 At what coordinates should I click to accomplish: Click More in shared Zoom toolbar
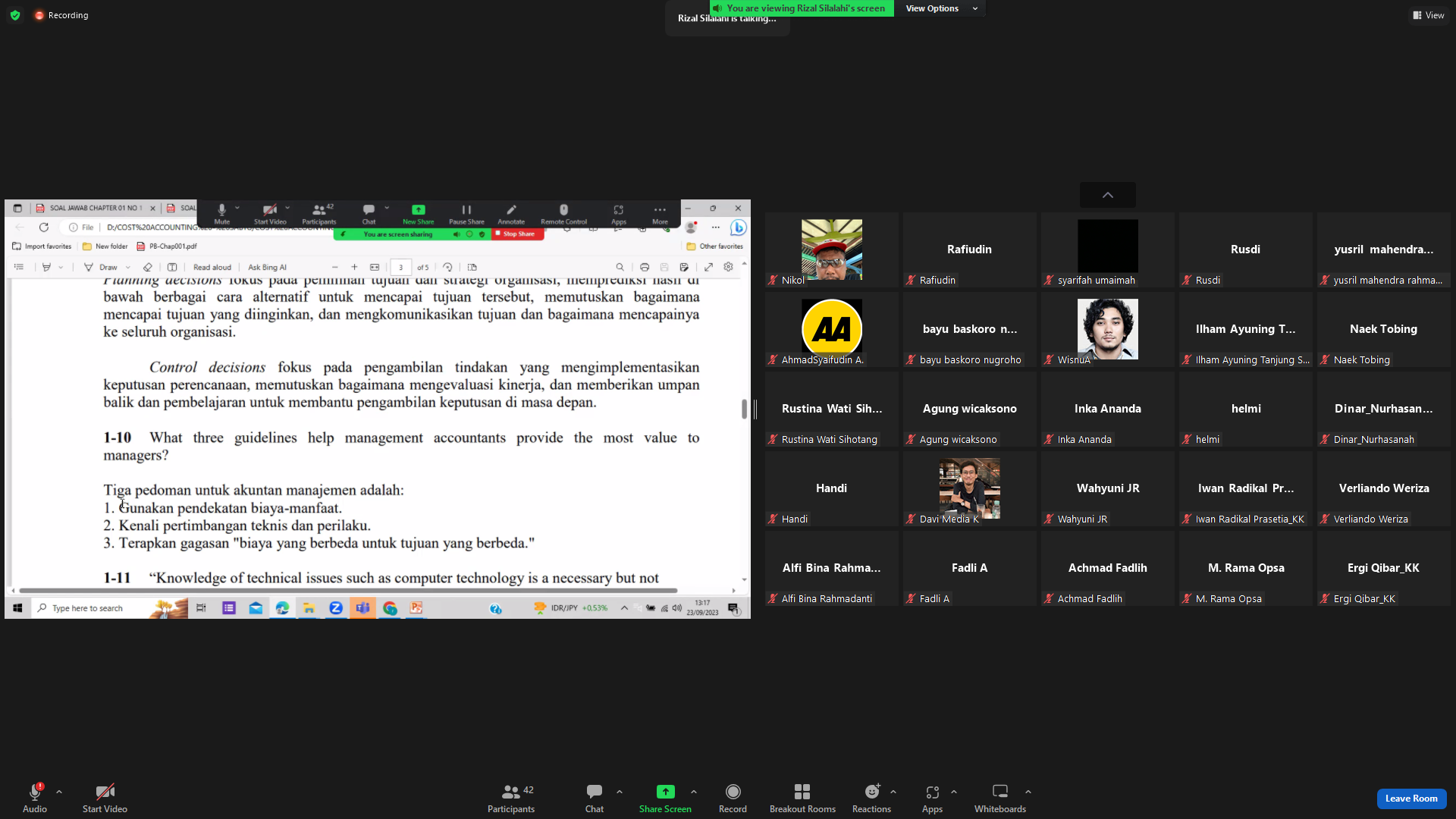coord(660,214)
